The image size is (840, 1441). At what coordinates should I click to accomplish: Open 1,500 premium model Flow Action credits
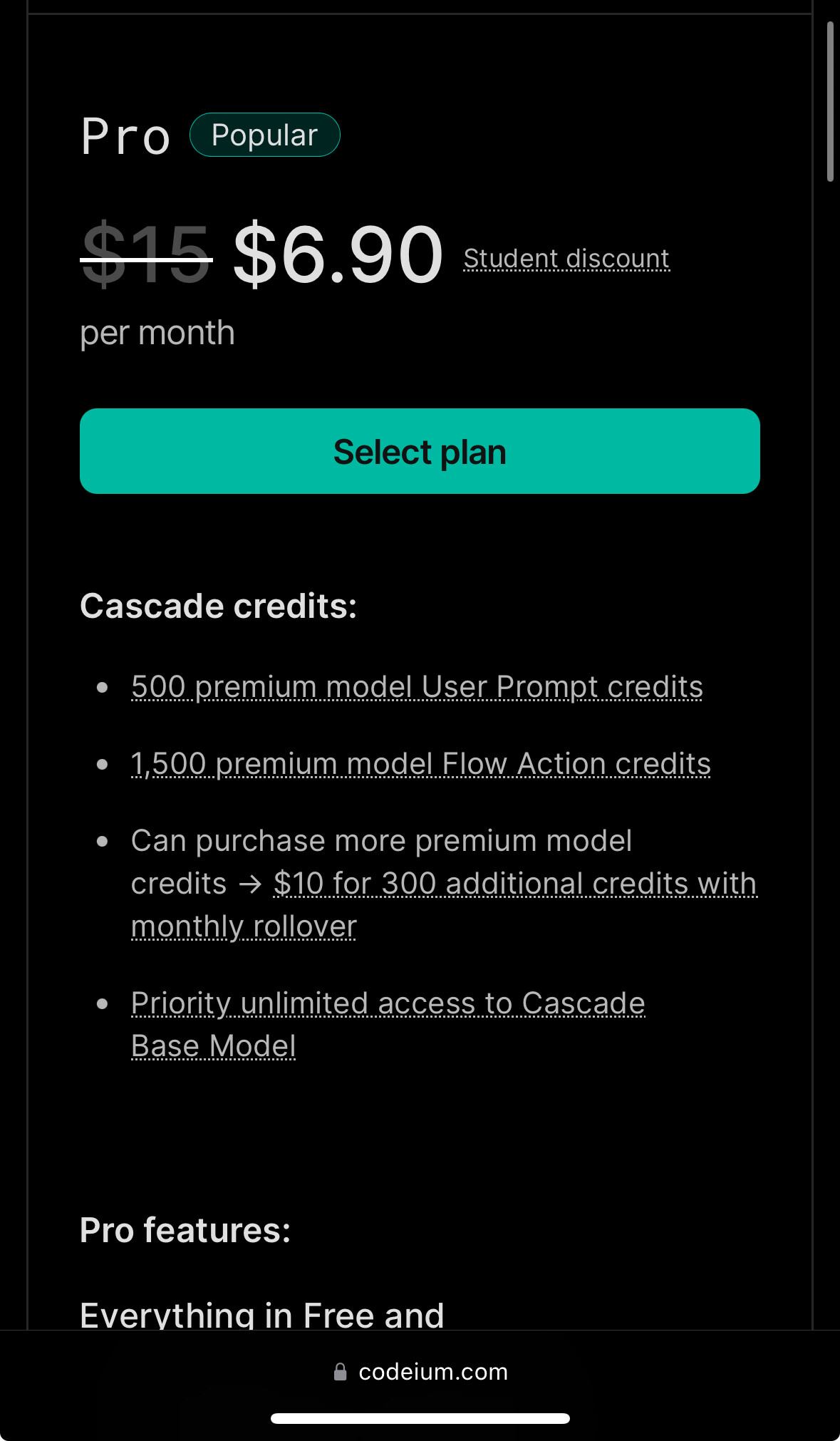pos(421,764)
